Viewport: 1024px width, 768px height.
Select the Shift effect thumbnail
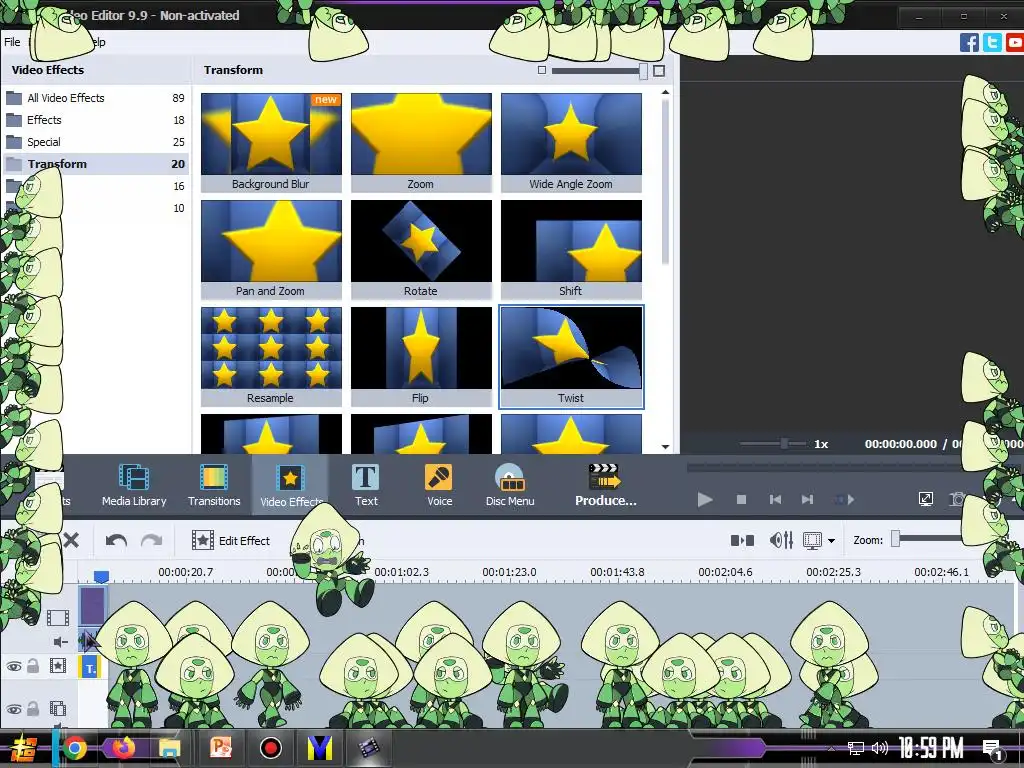571,249
